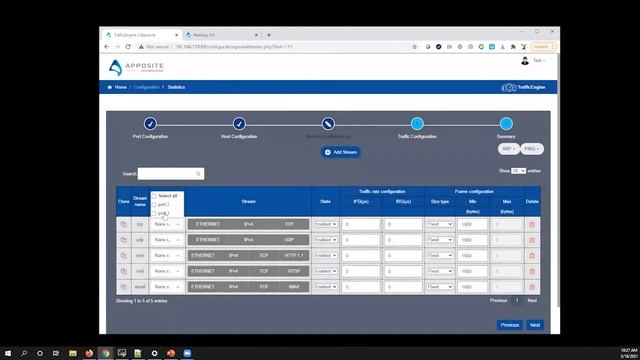Open Size type dropdown in first row

coord(440,224)
